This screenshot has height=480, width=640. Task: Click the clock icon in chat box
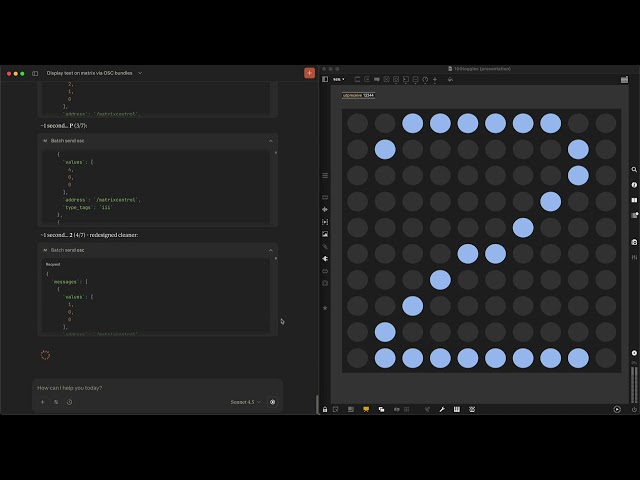coord(69,402)
